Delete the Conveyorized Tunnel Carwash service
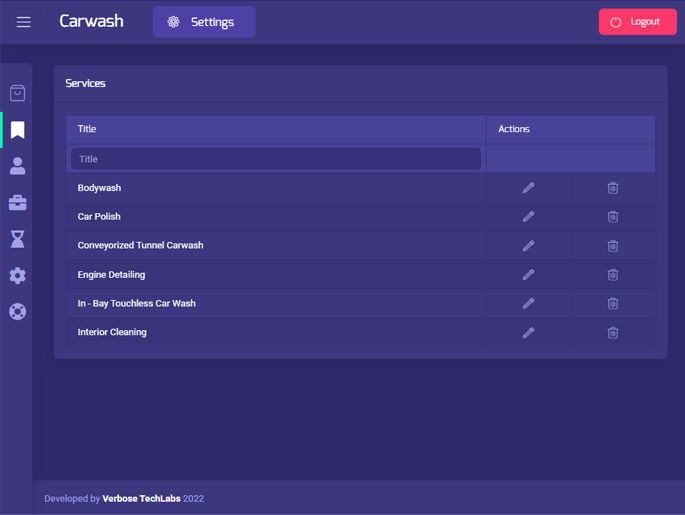Viewport: 685px width, 515px height. click(612, 246)
